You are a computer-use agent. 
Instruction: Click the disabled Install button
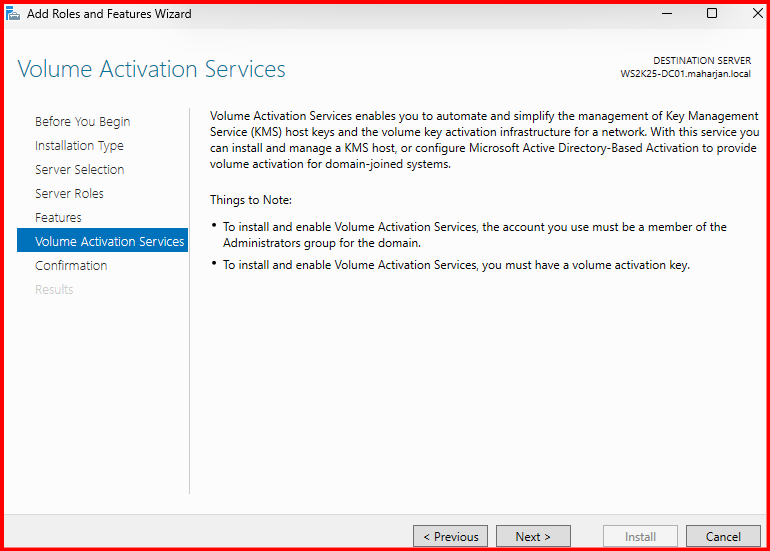tap(640, 537)
